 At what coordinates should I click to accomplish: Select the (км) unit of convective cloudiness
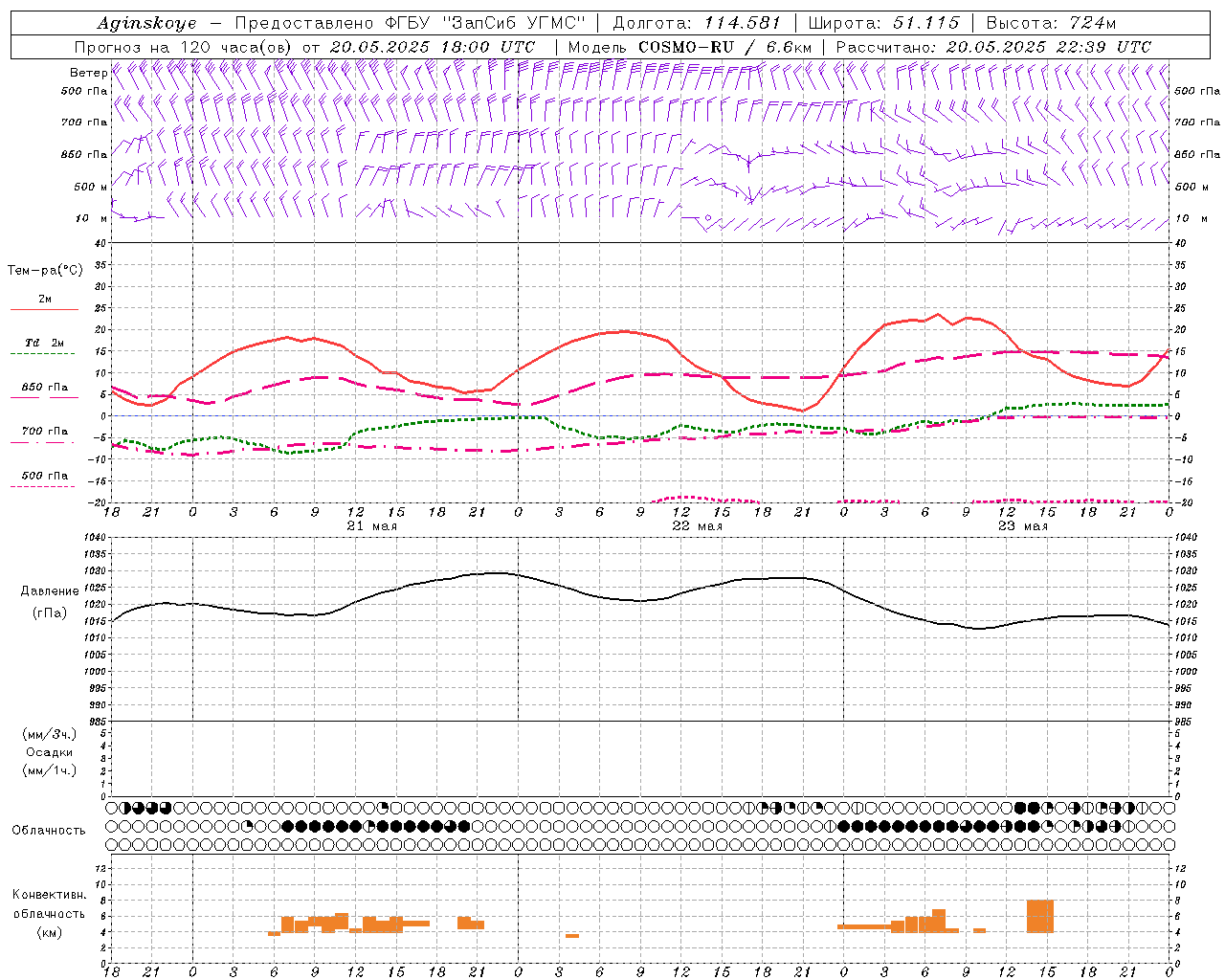pyautogui.click(x=49, y=932)
